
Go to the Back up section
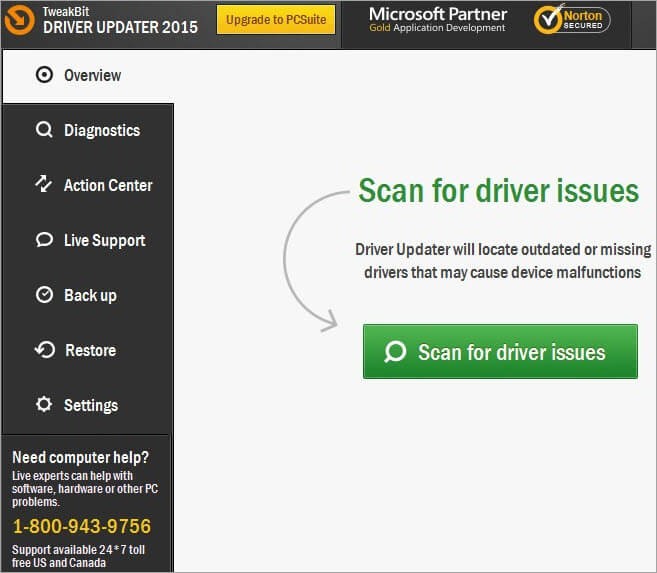point(88,295)
